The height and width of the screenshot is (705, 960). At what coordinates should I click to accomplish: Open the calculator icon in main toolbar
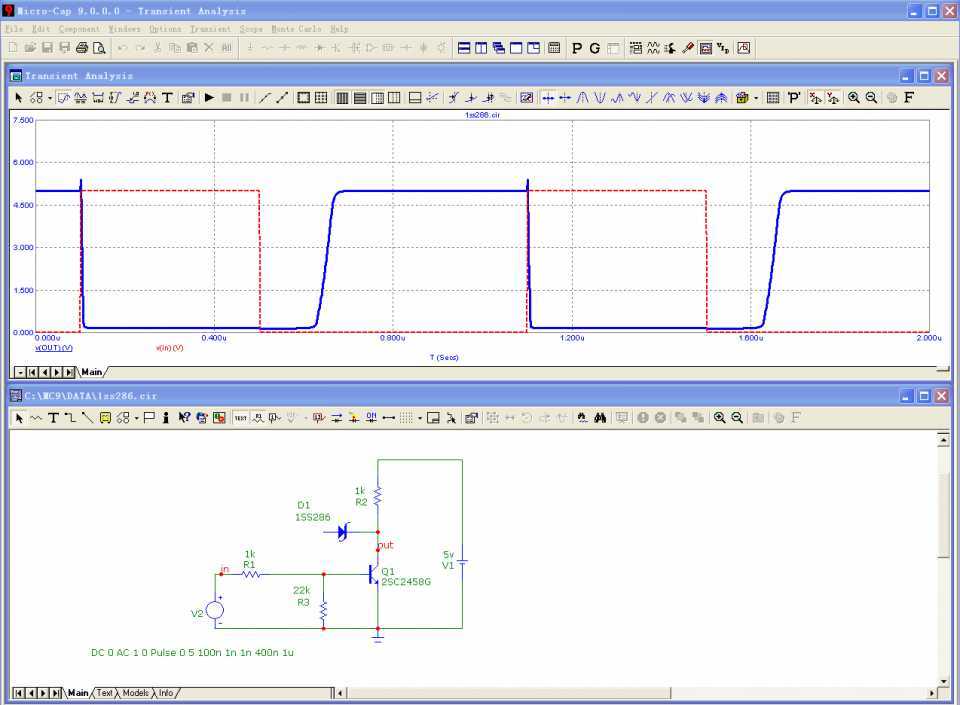[554, 48]
